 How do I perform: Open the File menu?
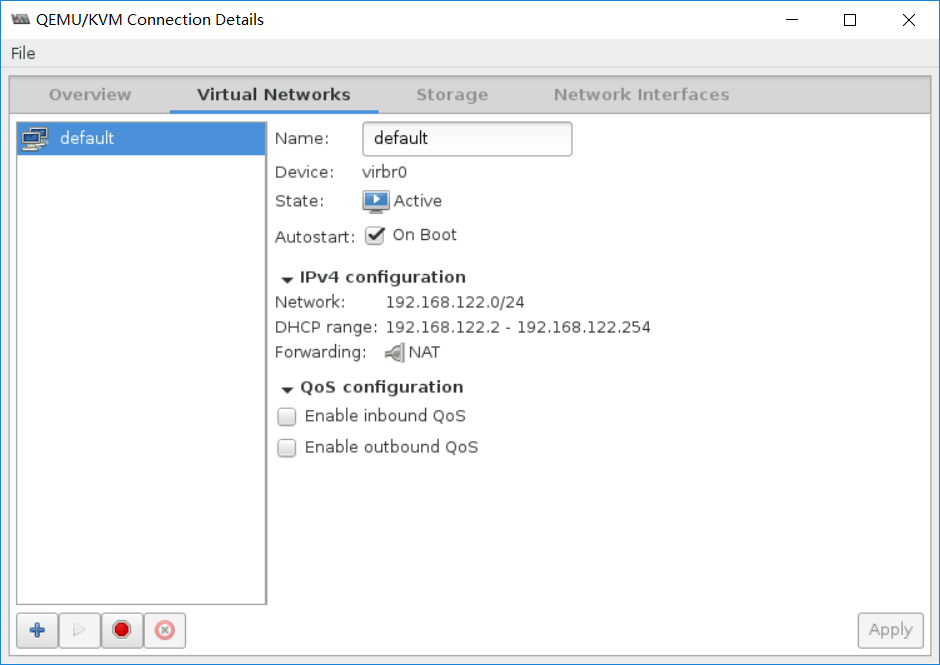[x=23, y=53]
